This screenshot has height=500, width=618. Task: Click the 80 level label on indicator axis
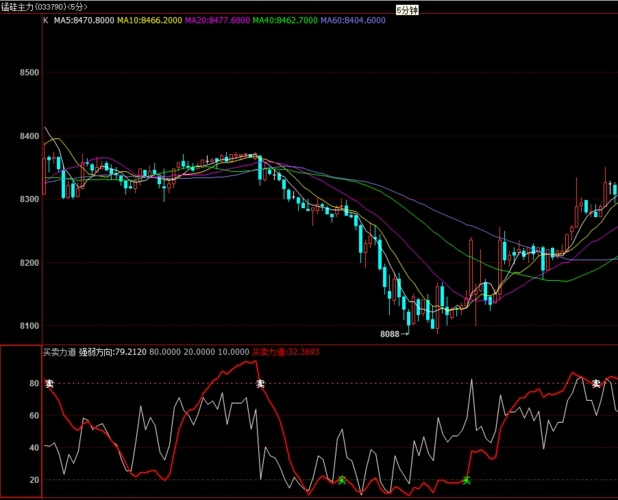[34, 383]
